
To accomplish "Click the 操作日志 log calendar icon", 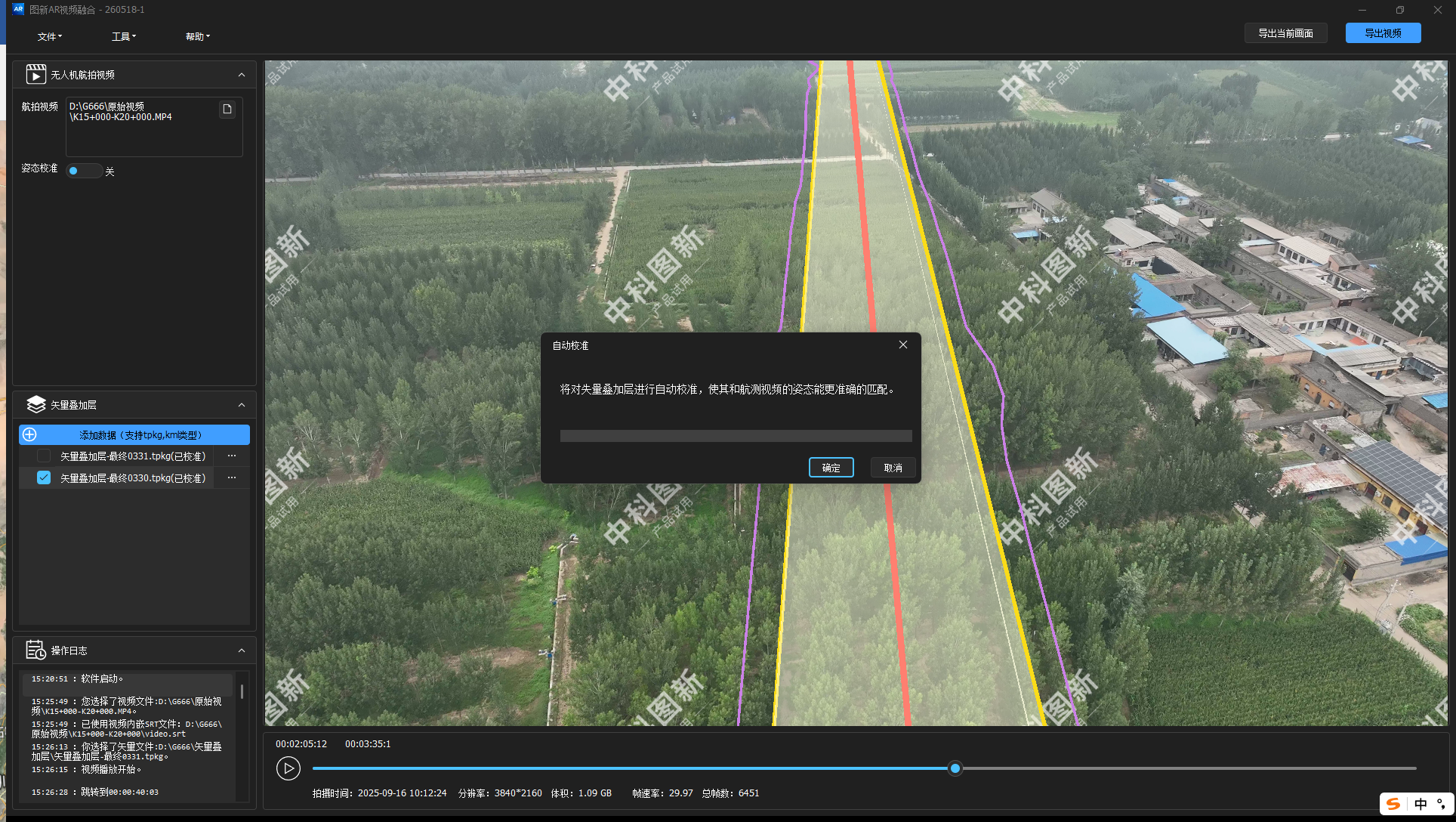I will (x=36, y=650).
